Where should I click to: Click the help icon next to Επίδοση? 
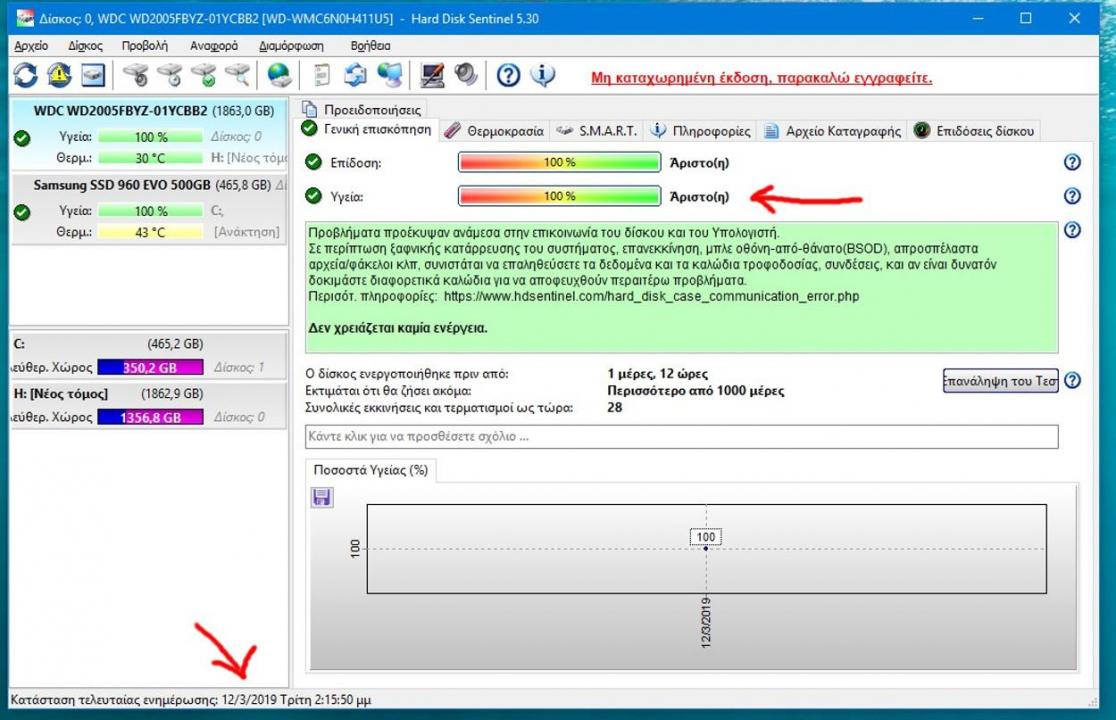point(1072,162)
